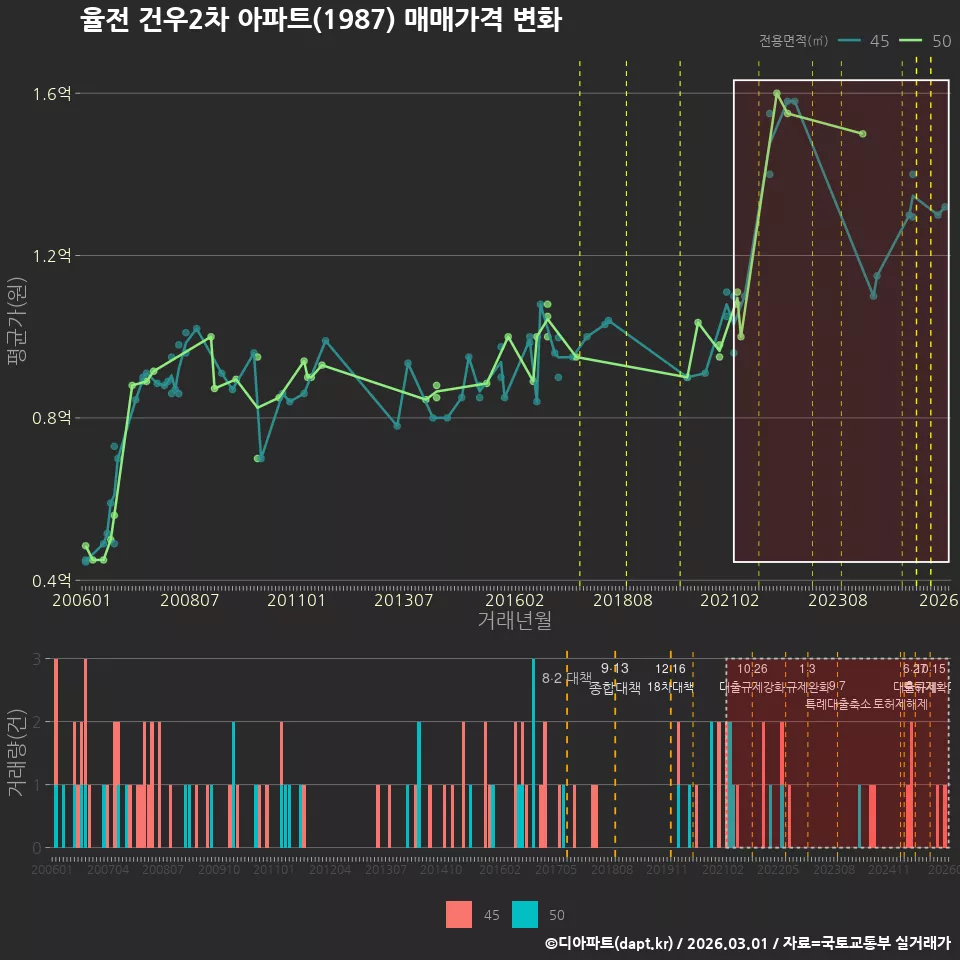This screenshot has width=960, height=960.
Task: Click the 평균가(원) y-axis title
Action: pyautogui.click(x=17, y=321)
